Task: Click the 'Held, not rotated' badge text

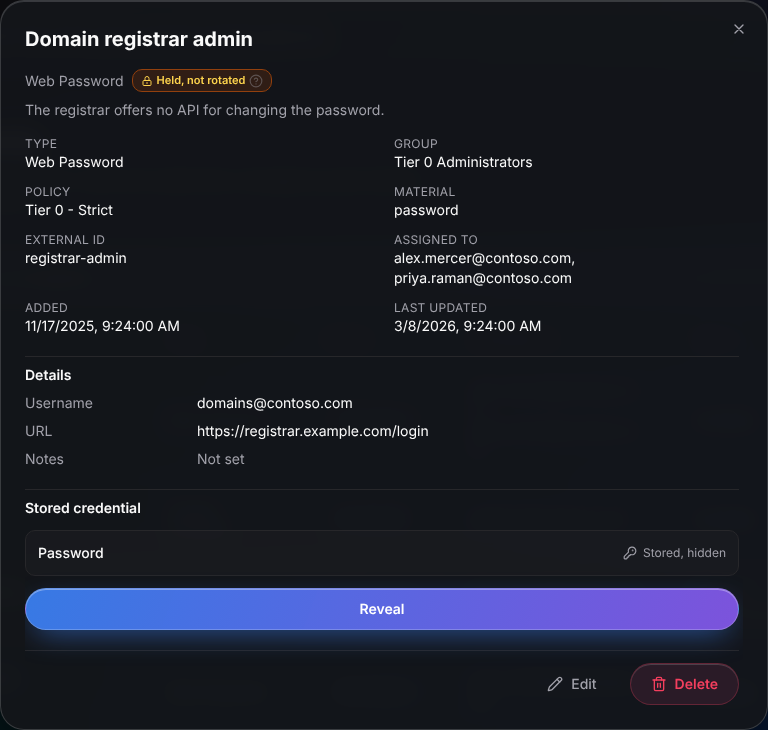Action: [x=200, y=80]
